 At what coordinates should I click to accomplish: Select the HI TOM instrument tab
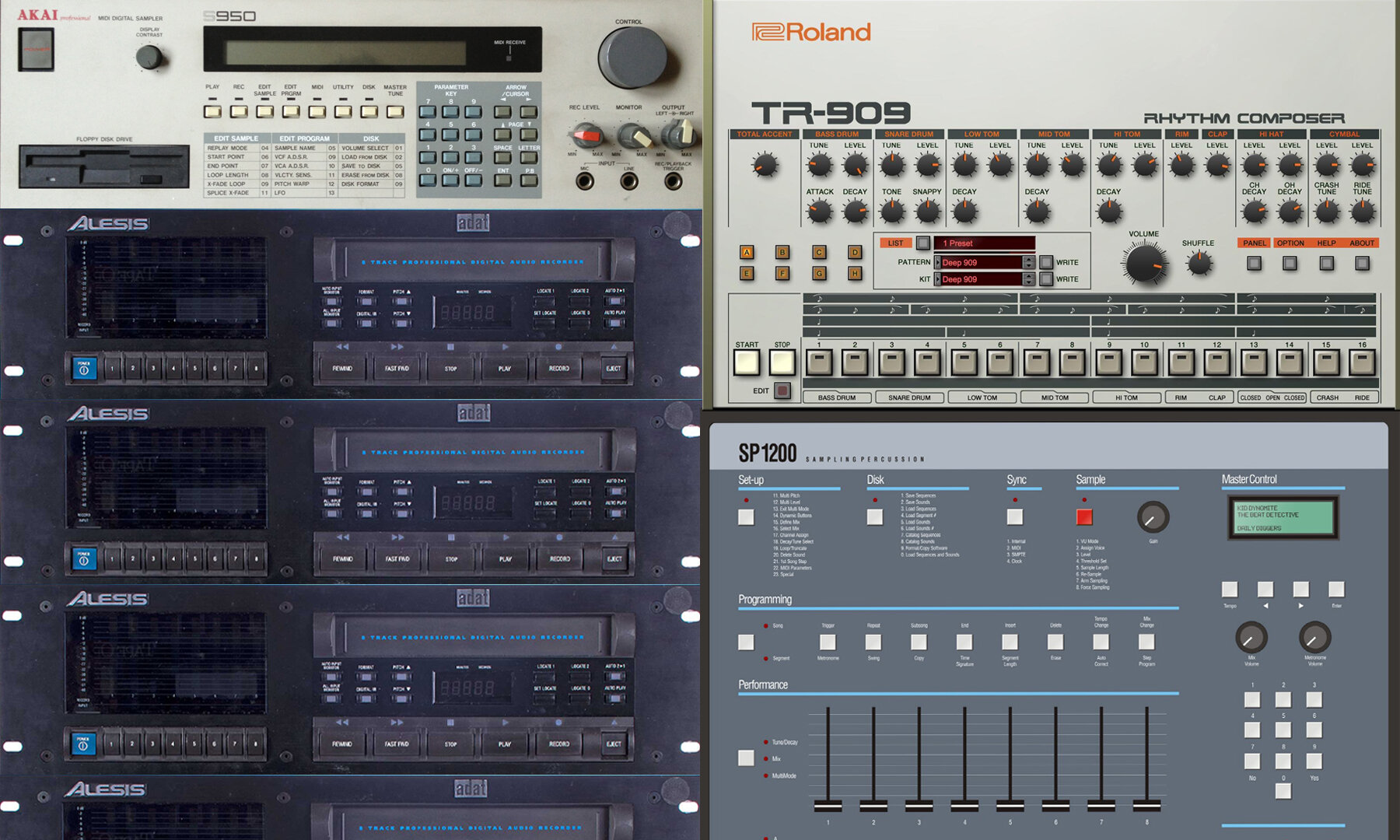[1126, 397]
